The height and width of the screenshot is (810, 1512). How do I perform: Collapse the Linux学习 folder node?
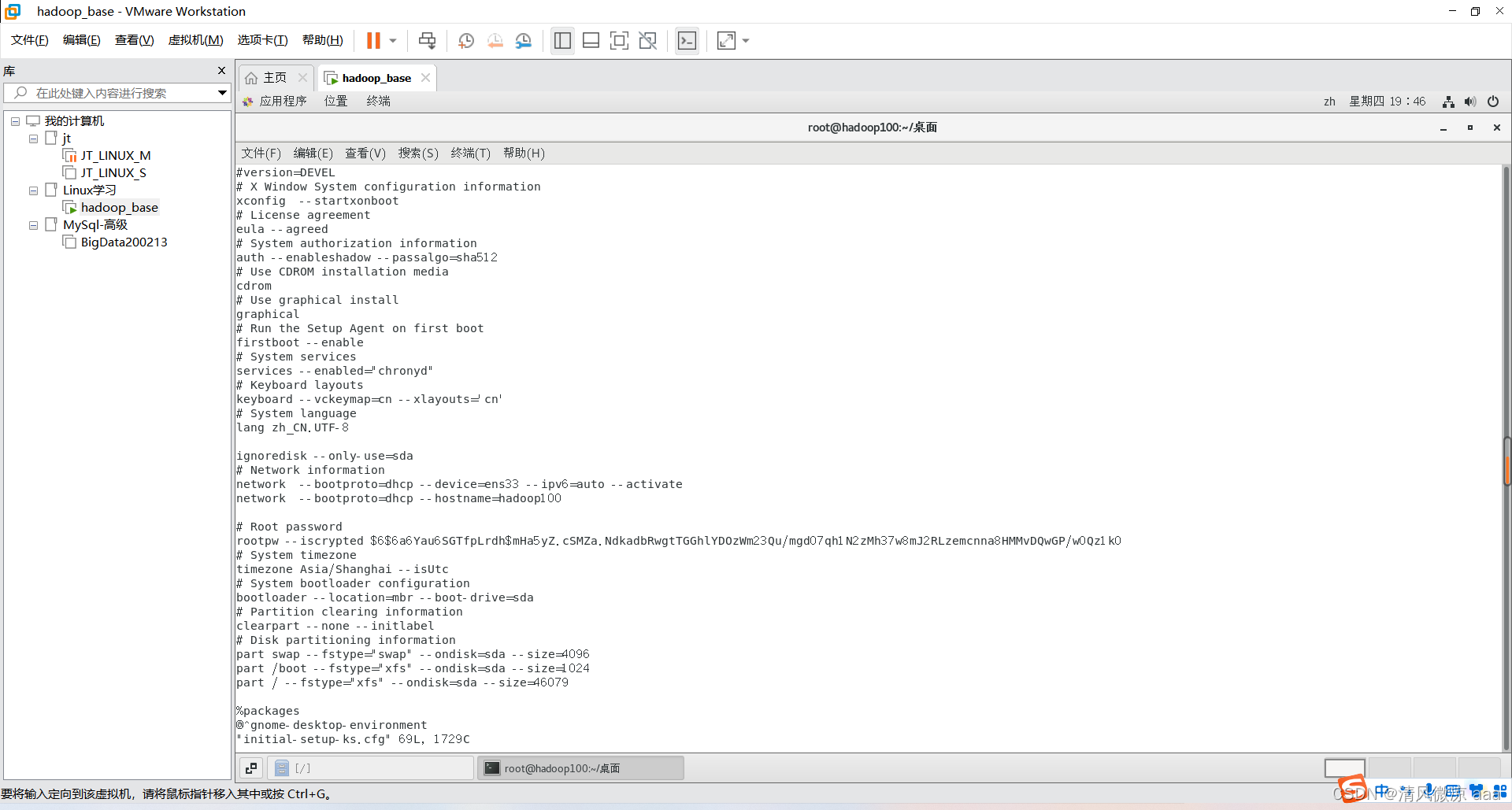click(x=33, y=190)
